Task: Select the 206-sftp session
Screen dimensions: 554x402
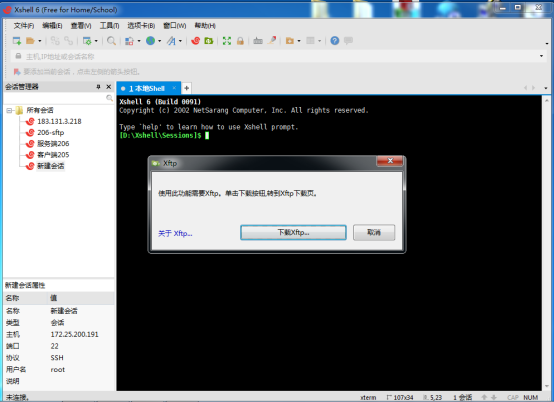Action: pyautogui.click(x=51, y=132)
